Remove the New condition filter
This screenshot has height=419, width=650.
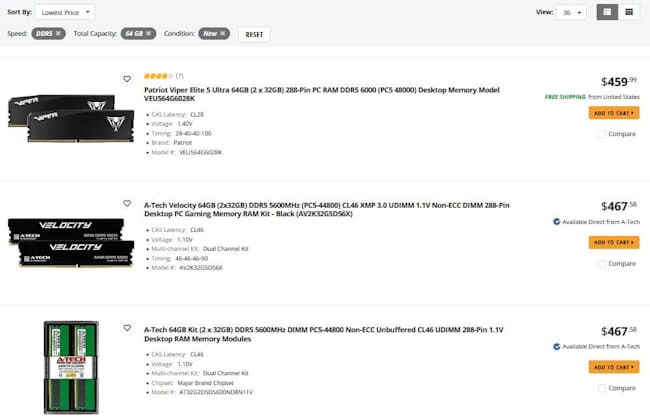(223, 33)
